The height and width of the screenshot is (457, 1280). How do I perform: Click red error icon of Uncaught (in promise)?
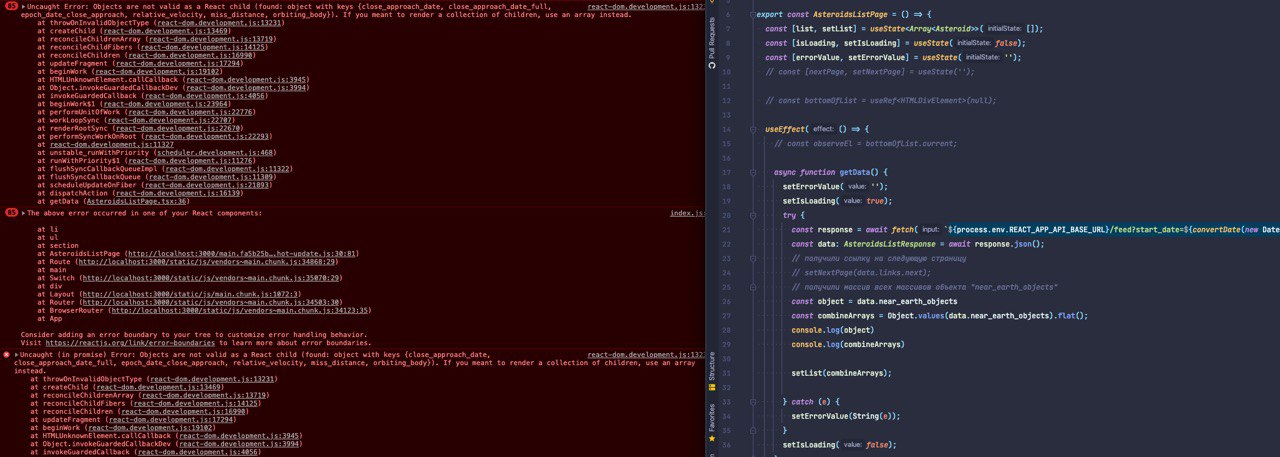point(7,355)
